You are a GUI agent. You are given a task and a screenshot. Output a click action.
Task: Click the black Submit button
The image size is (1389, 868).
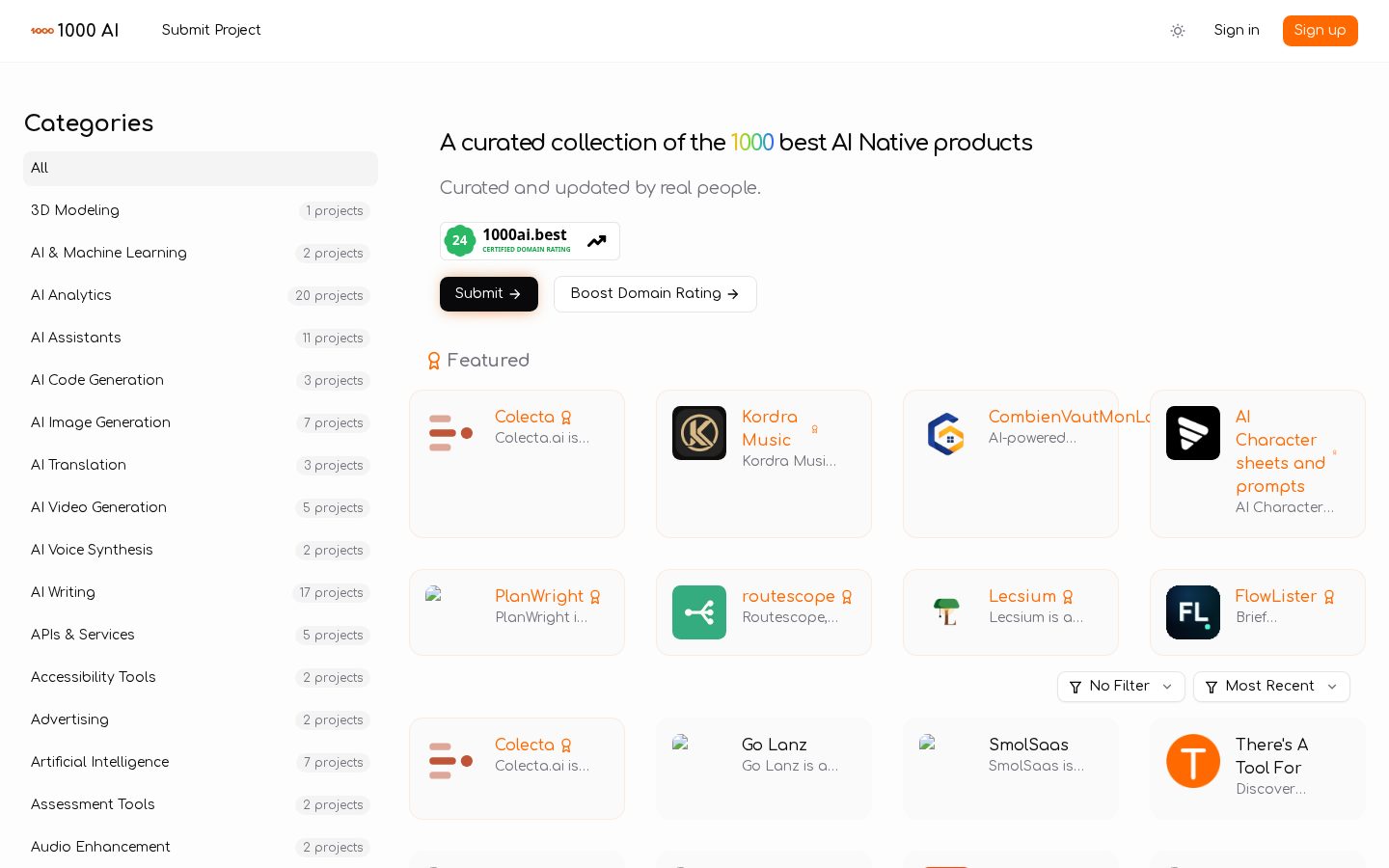[x=489, y=294]
